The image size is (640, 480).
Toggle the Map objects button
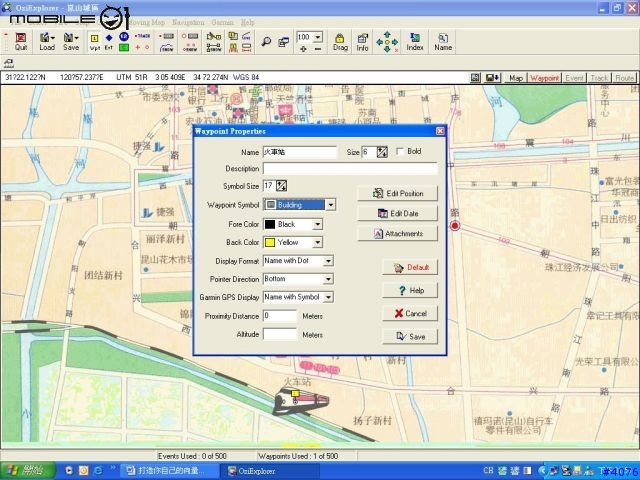[516, 78]
